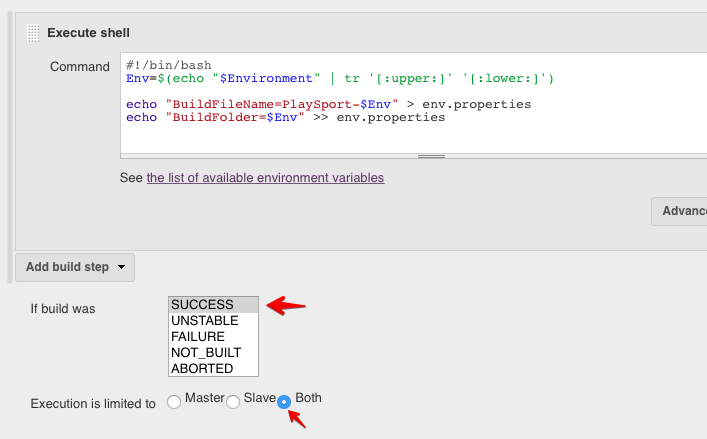Grab the command text area resize handle

(x=432, y=156)
